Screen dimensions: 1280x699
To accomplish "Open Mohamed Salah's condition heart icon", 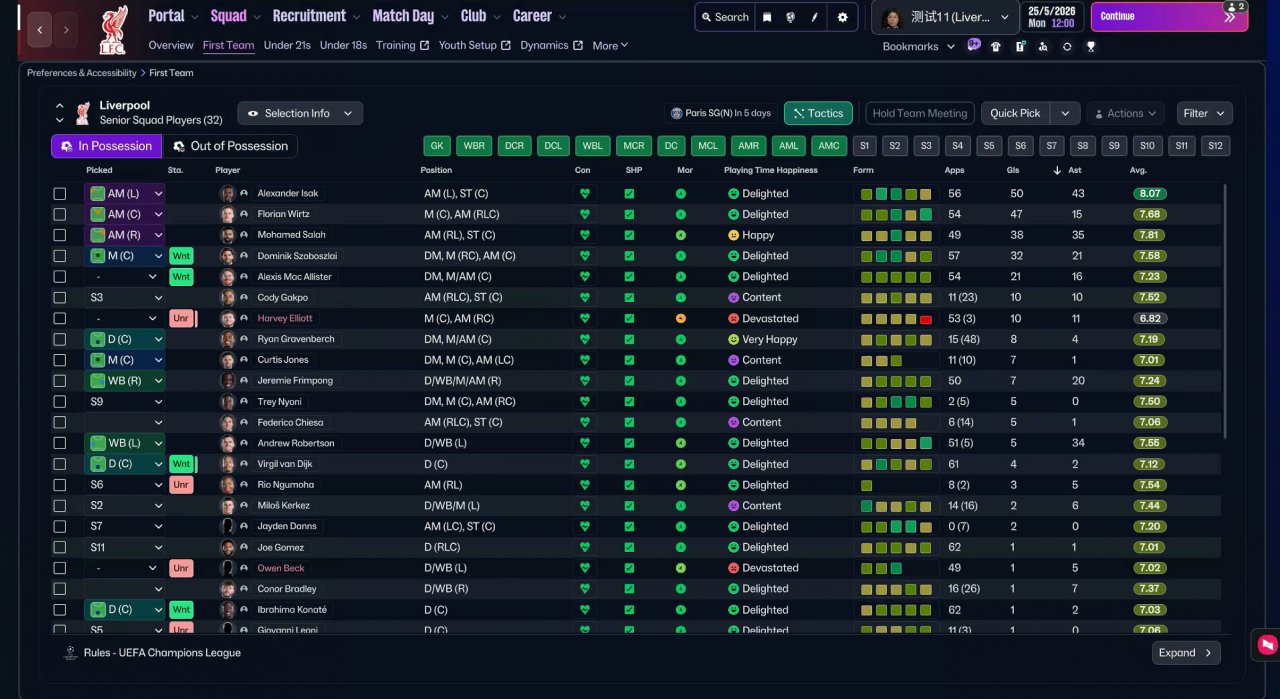I will [x=585, y=235].
